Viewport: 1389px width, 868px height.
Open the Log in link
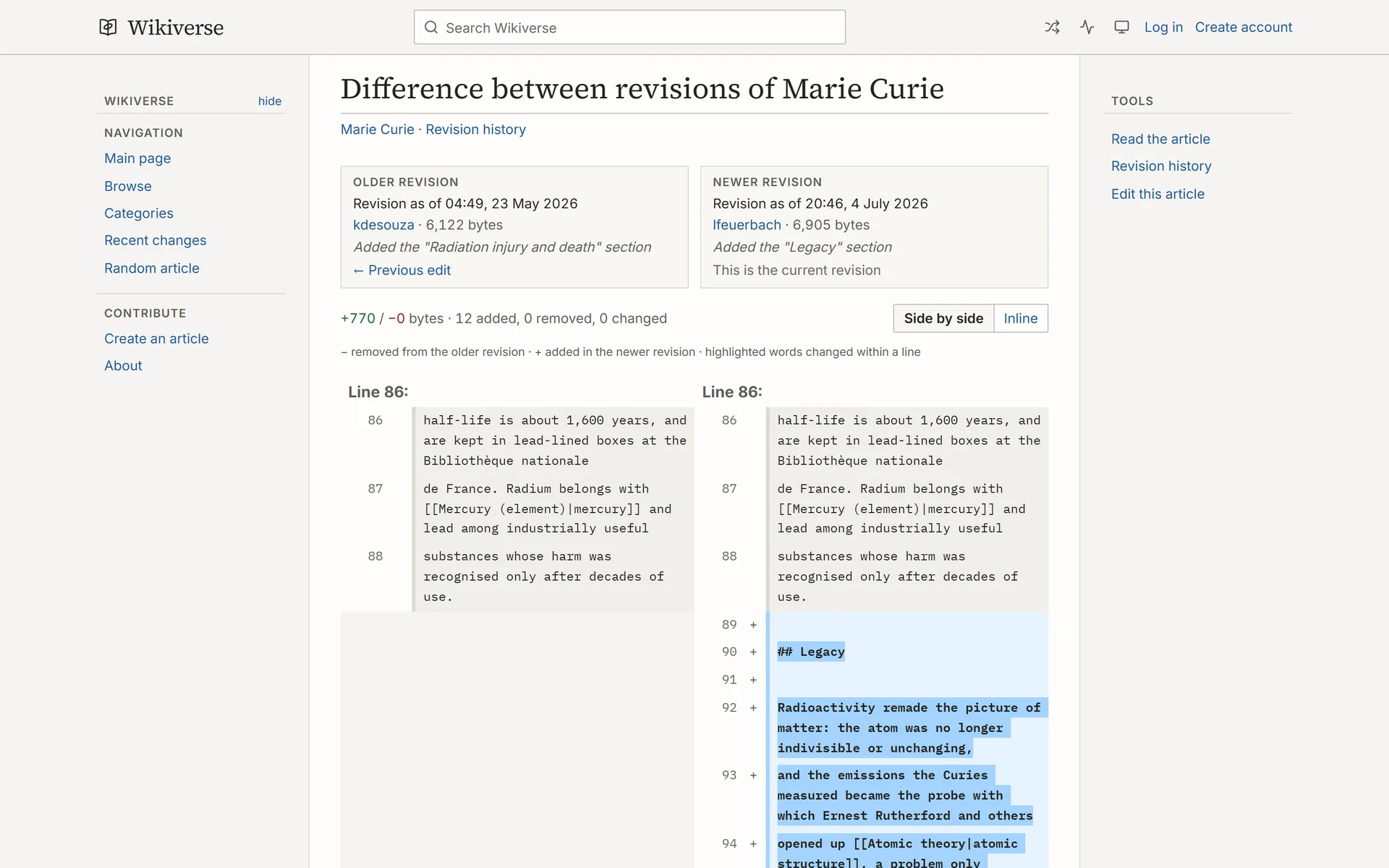[1163, 27]
